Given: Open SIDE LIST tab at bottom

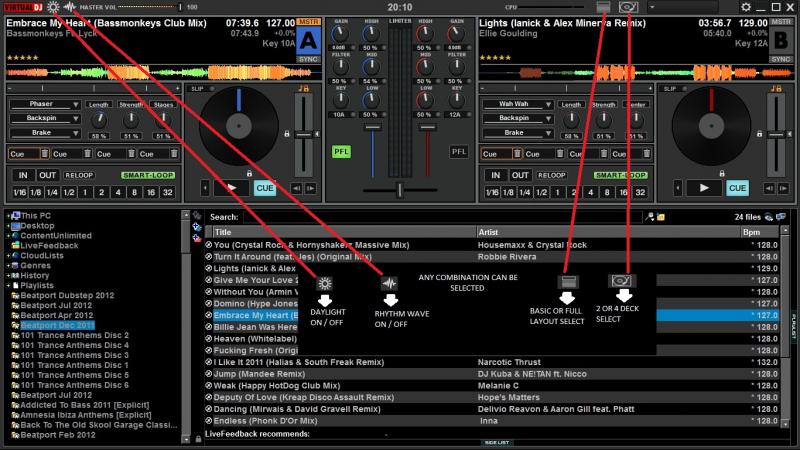Looking at the screenshot, I should [497, 443].
